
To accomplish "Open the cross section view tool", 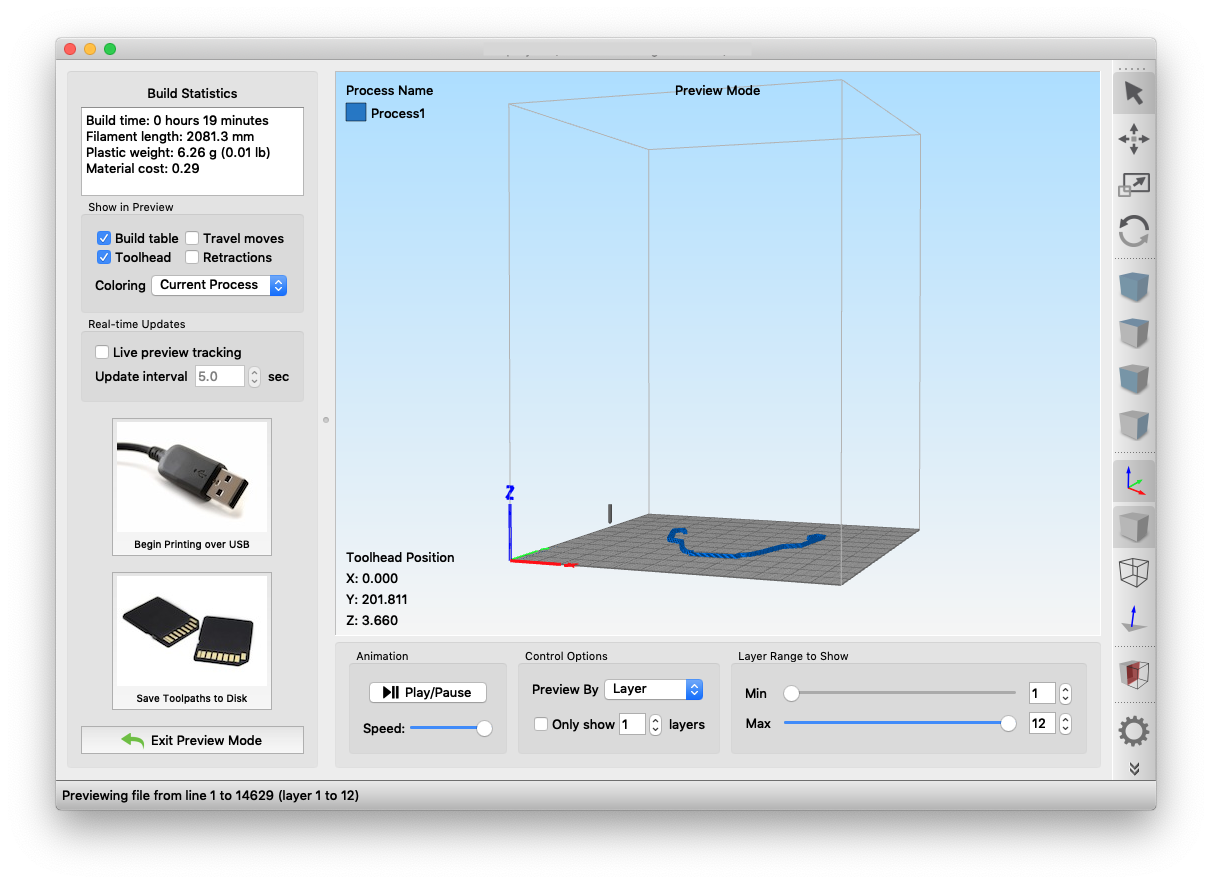I will 1133,674.
